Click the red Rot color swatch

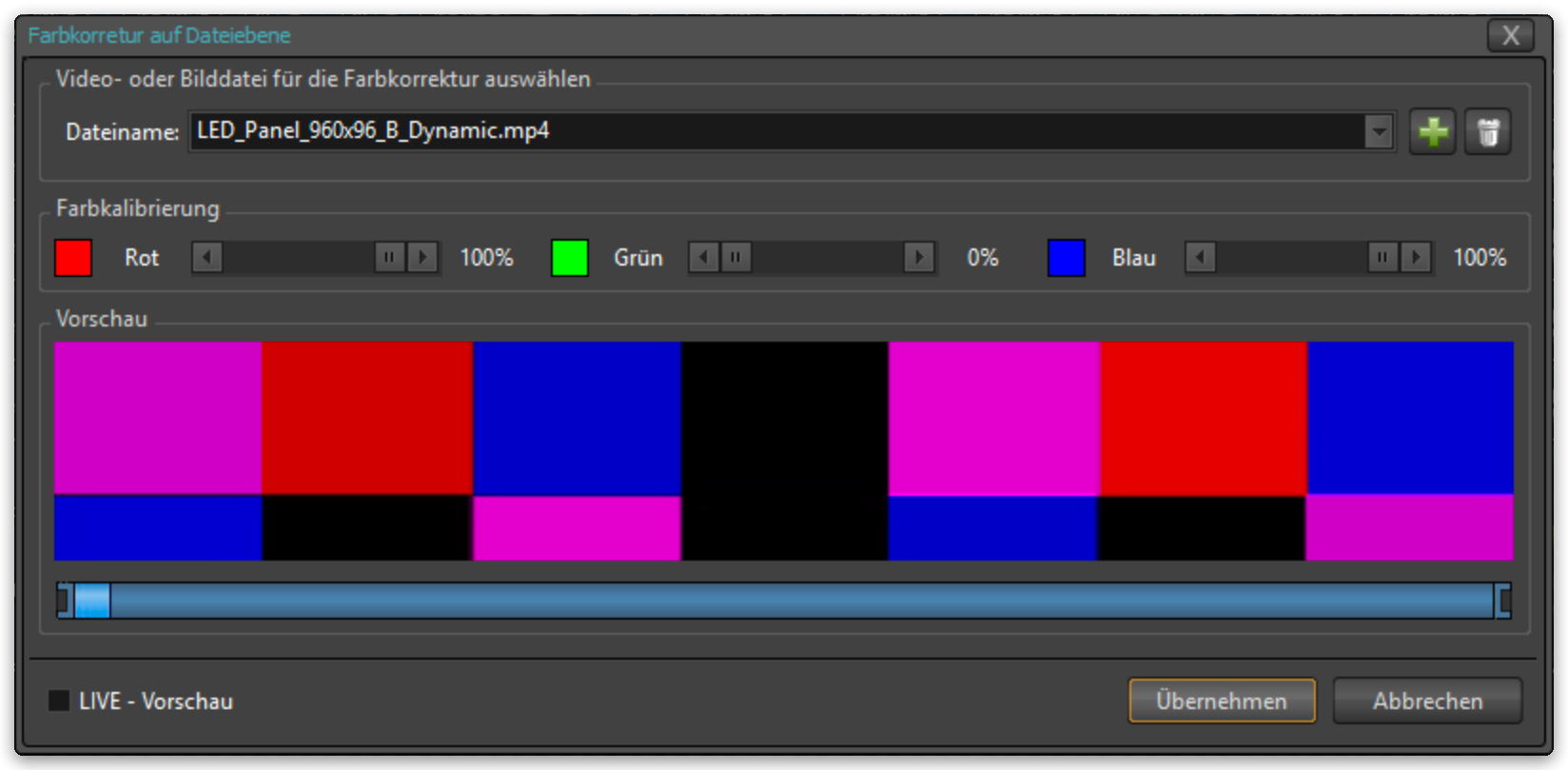click(73, 258)
